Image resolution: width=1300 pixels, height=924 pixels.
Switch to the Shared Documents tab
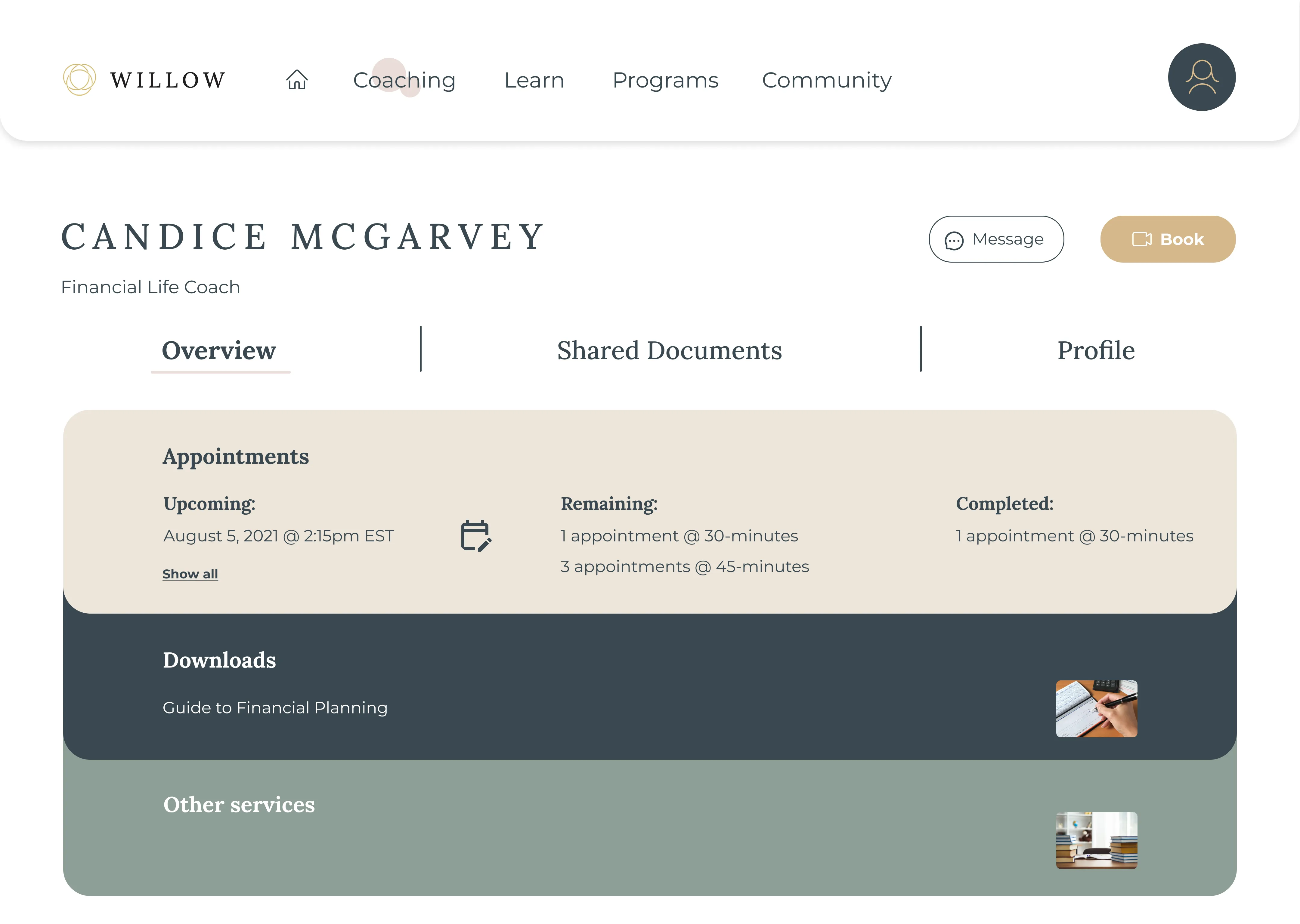[x=669, y=350]
